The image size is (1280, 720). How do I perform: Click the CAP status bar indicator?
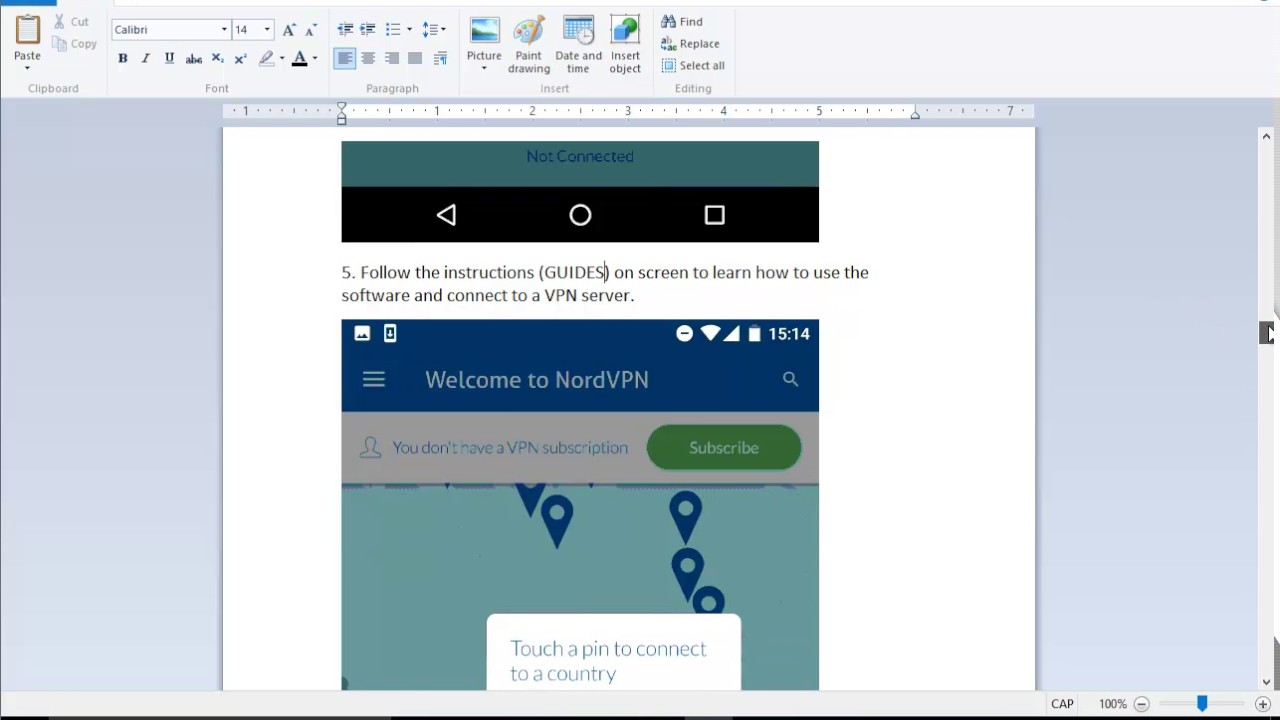(1062, 704)
